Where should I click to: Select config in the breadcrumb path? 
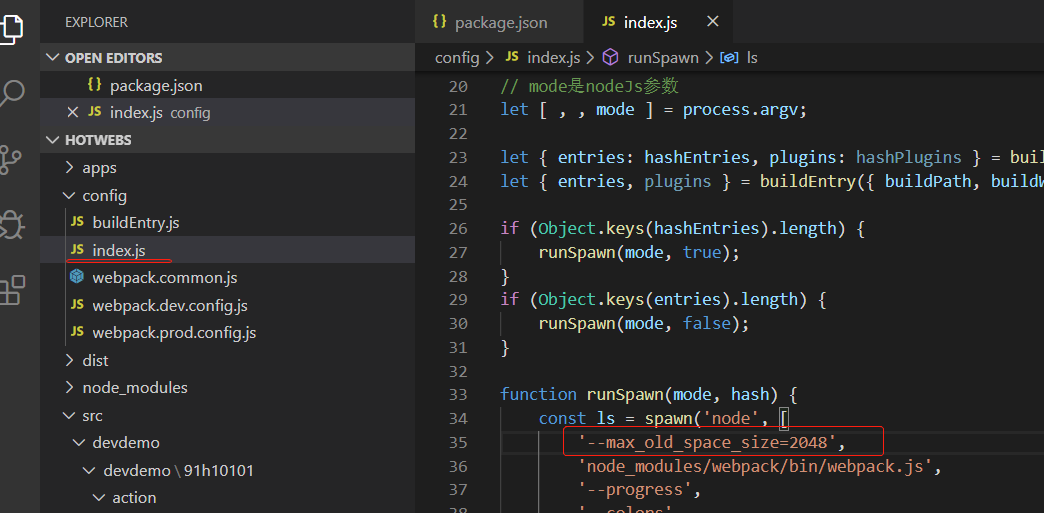click(457, 58)
